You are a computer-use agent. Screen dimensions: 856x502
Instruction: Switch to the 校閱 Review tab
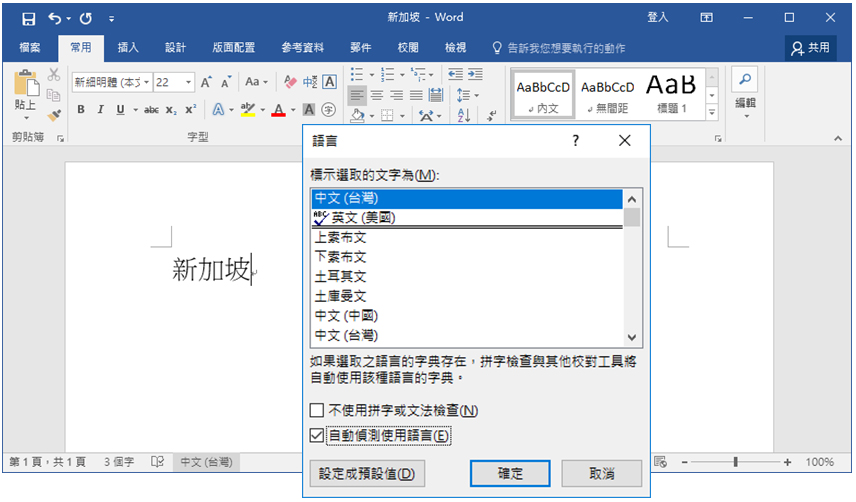point(408,47)
